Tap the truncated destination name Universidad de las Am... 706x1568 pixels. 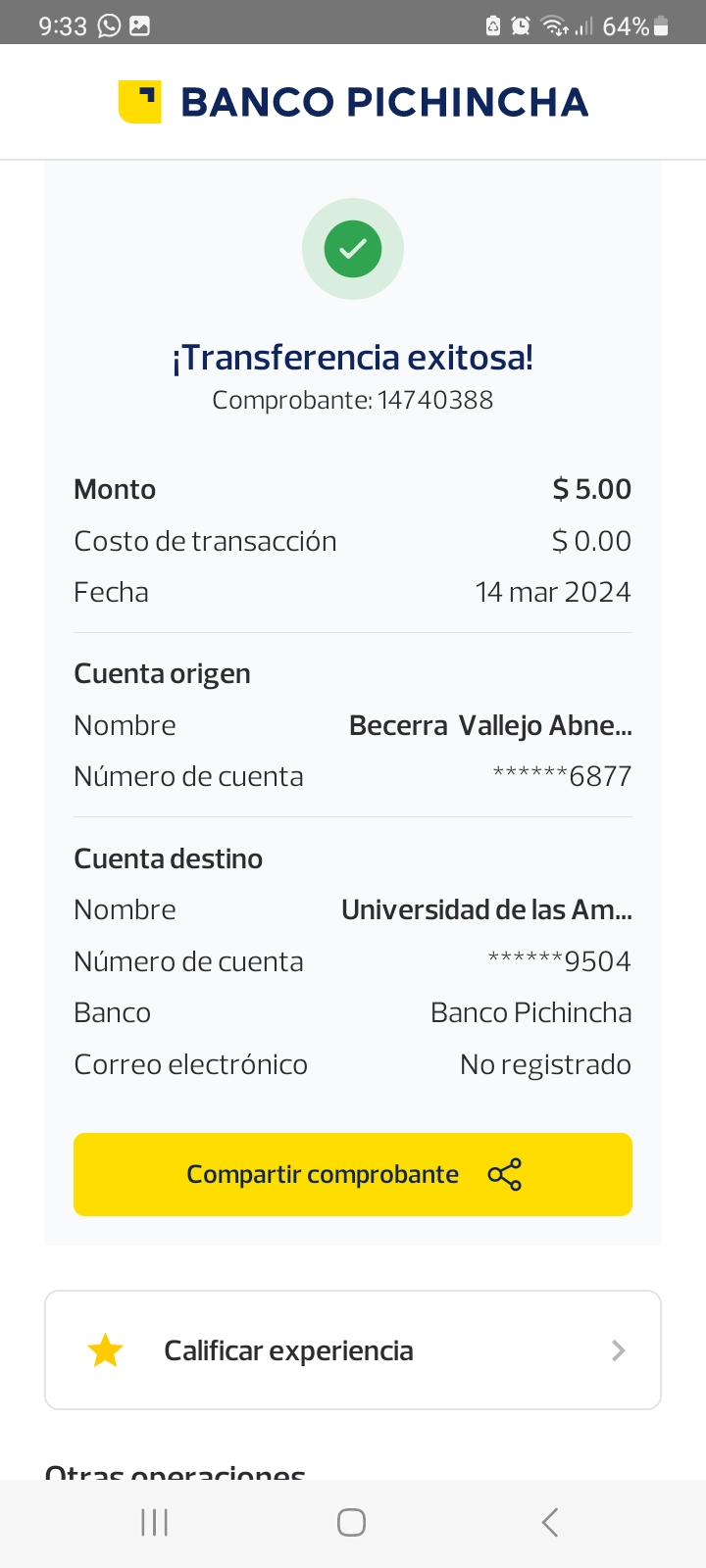pyautogui.click(x=486, y=909)
